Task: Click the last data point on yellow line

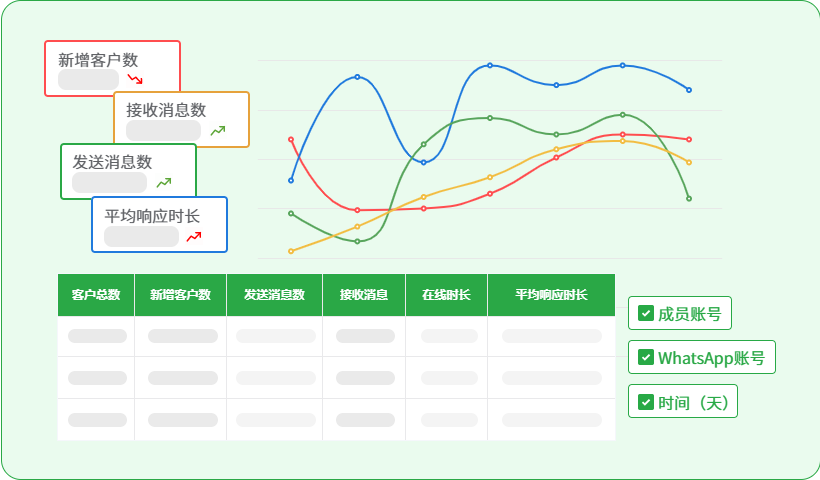Action: click(689, 162)
